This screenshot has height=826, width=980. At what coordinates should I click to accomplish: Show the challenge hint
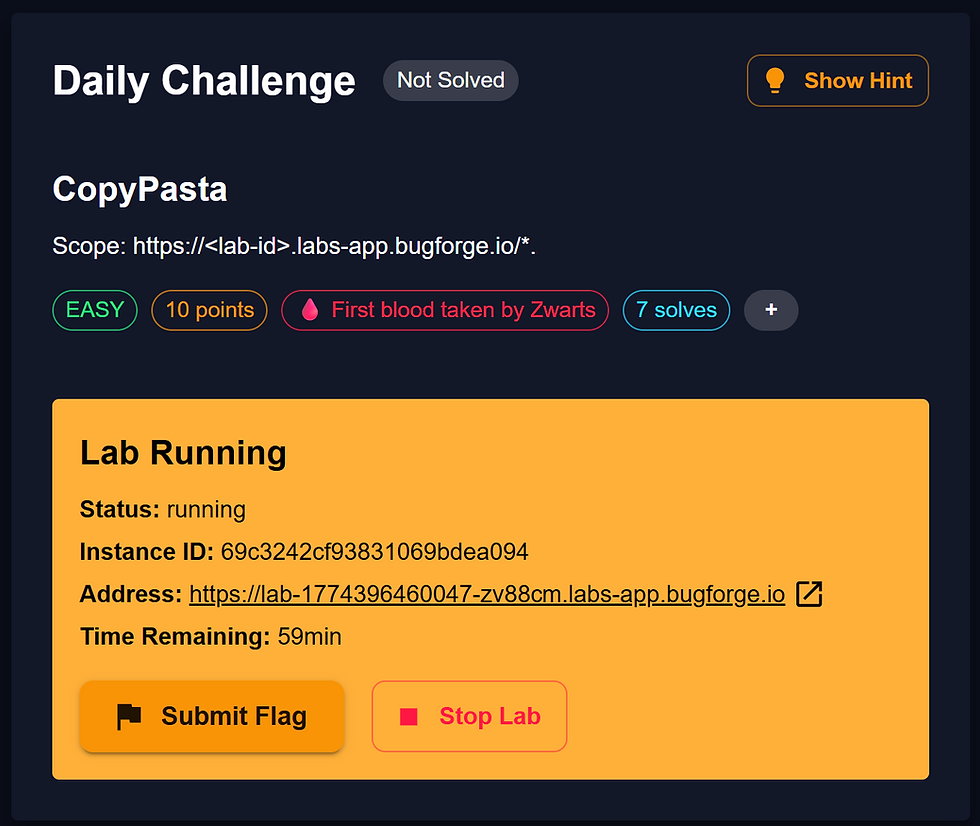[x=837, y=80]
